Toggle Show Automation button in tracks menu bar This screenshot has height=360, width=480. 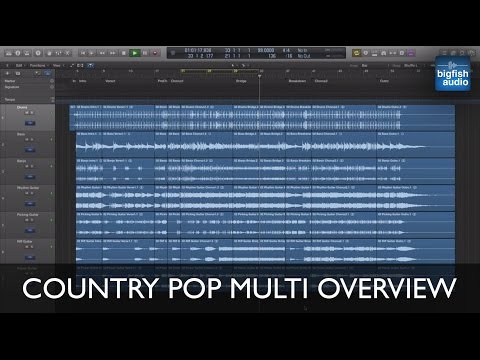(x=72, y=66)
